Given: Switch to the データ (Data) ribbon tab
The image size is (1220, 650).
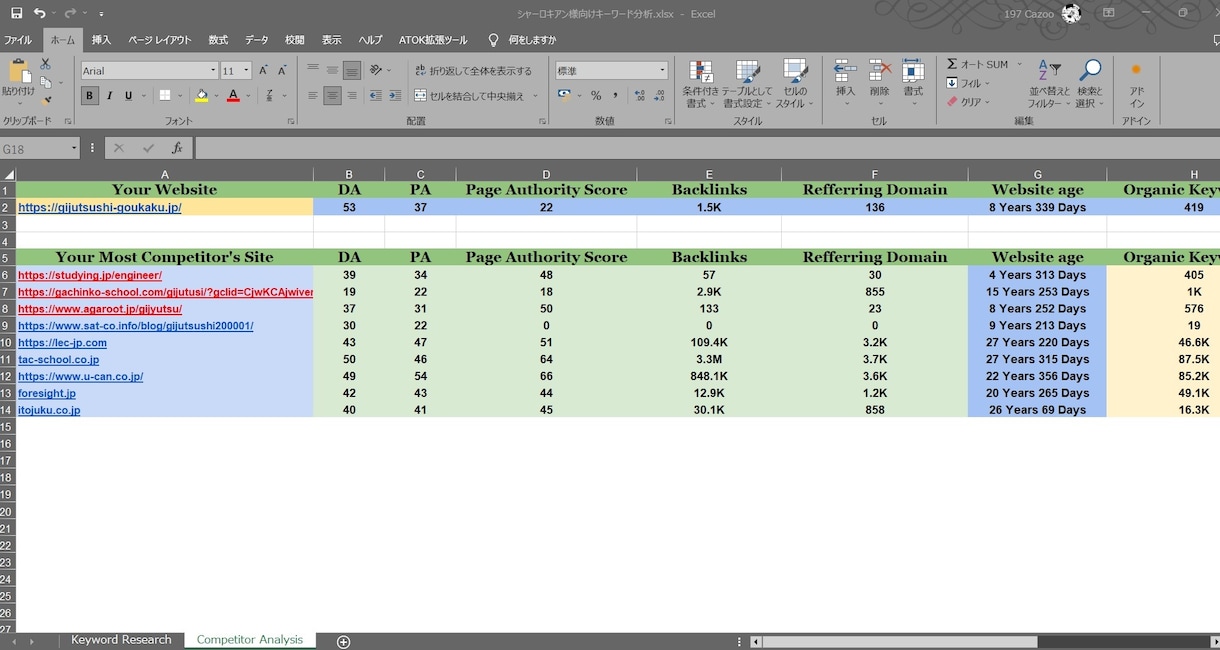Looking at the screenshot, I should click(257, 40).
